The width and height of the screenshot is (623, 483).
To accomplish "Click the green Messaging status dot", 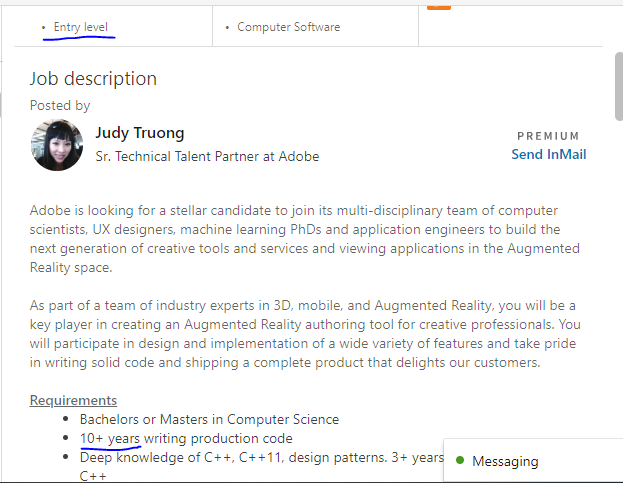I will tap(460, 460).
